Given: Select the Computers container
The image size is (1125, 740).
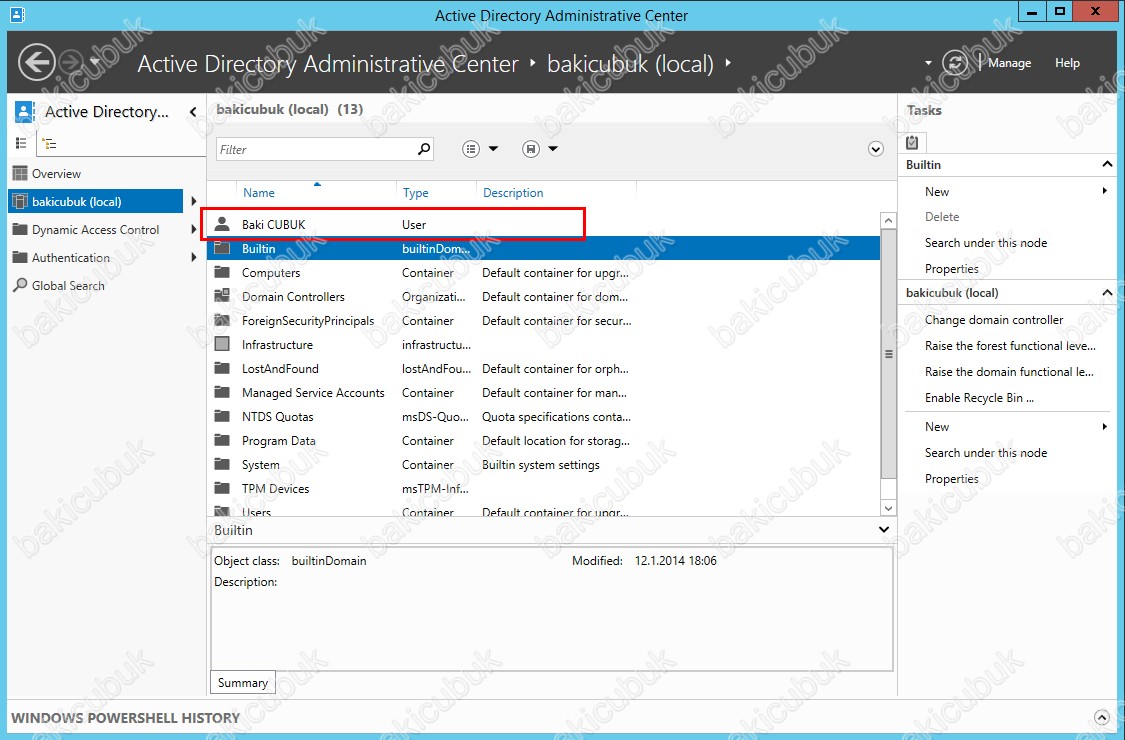Looking at the screenshot, I should [543, 273].
